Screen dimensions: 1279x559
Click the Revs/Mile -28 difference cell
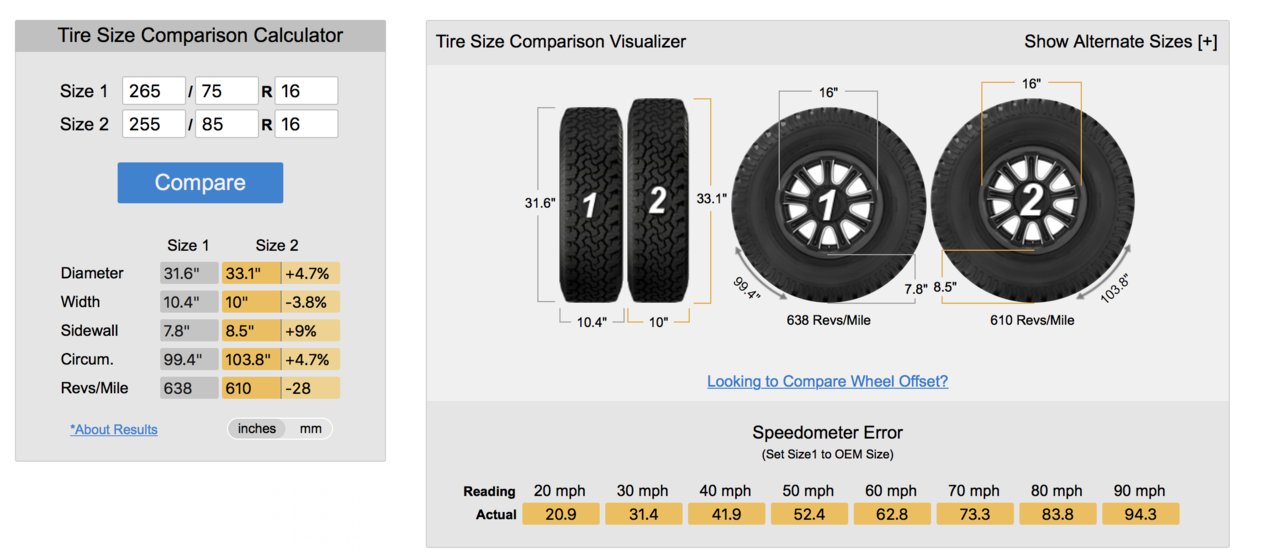point(311,388)
